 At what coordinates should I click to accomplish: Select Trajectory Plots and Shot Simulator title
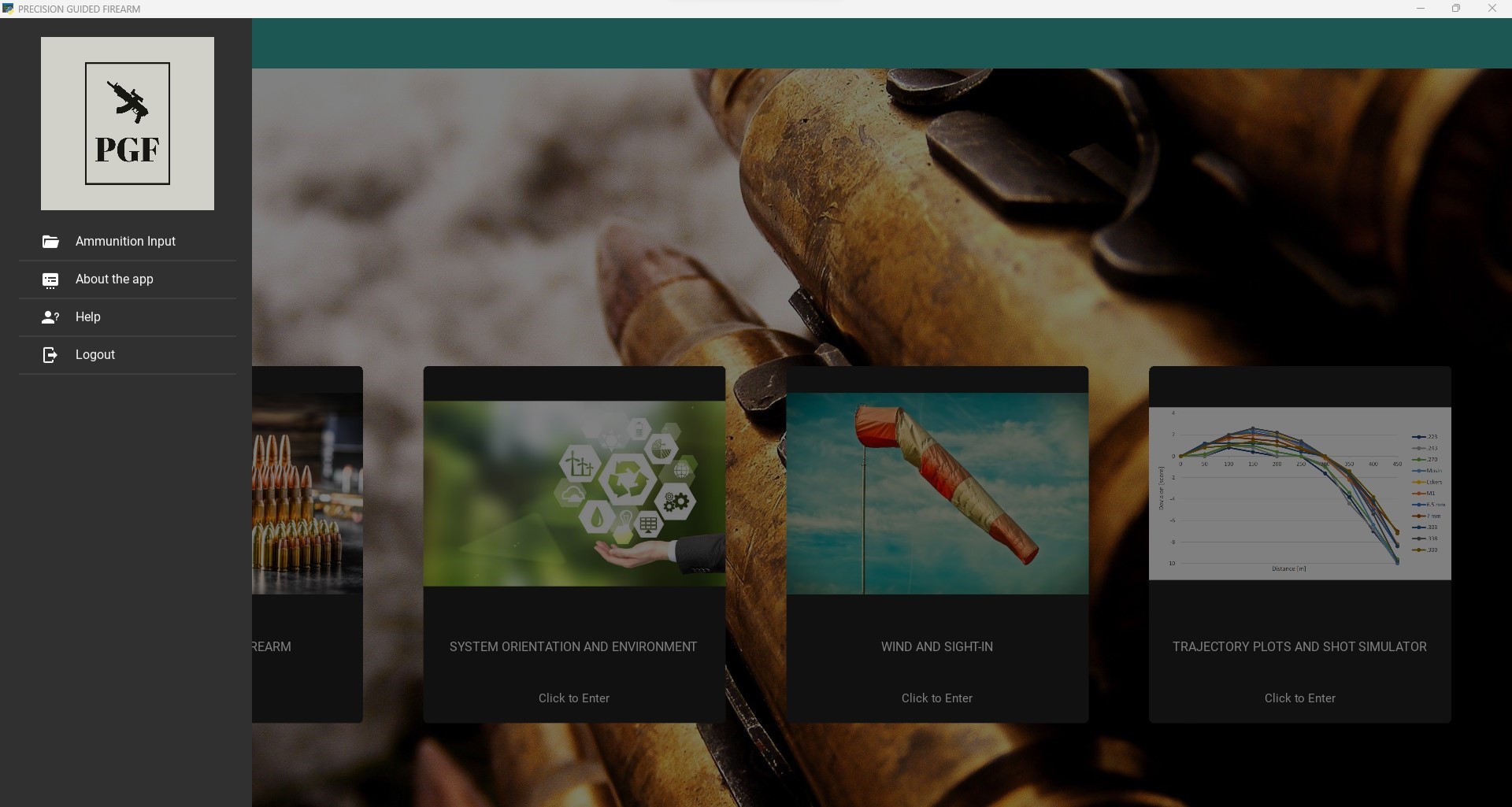1299,646
